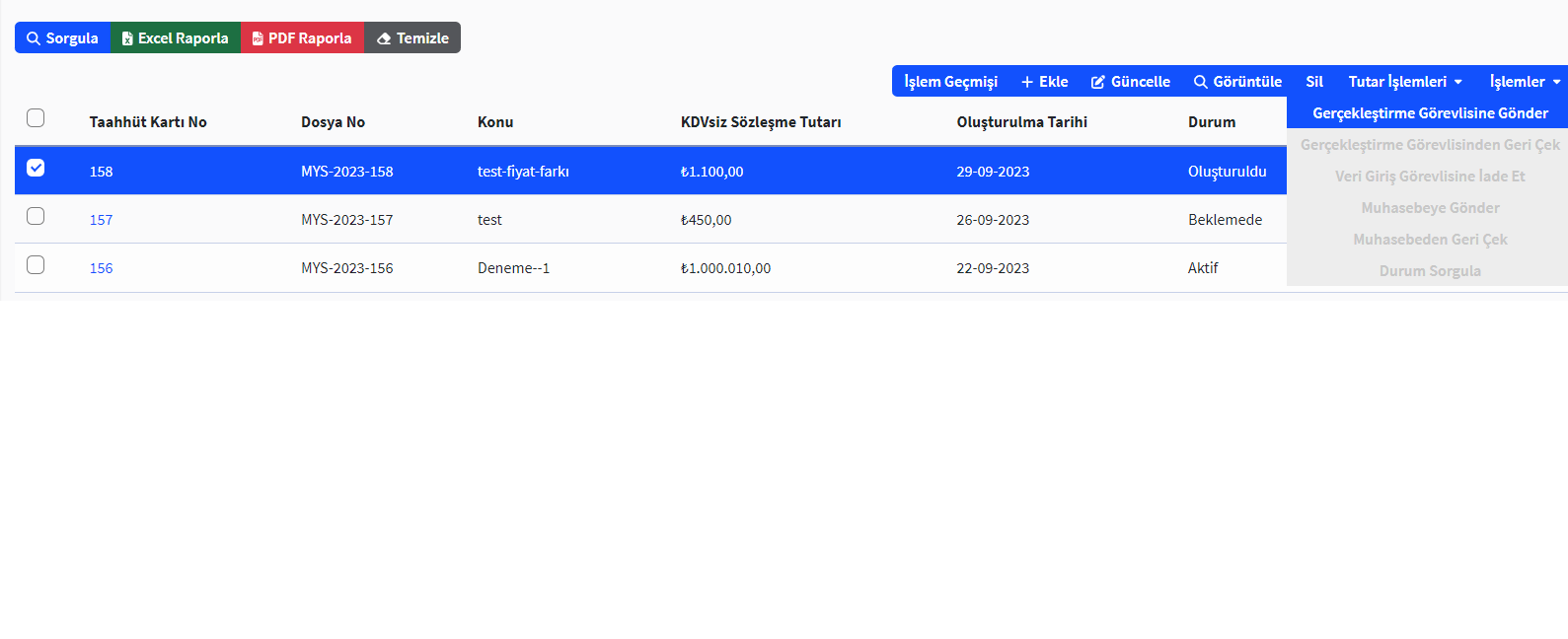This screenshot has height=639, width=1568.
Task: Select Durum Sorgula menu entry
Action: coord(1430,271)
